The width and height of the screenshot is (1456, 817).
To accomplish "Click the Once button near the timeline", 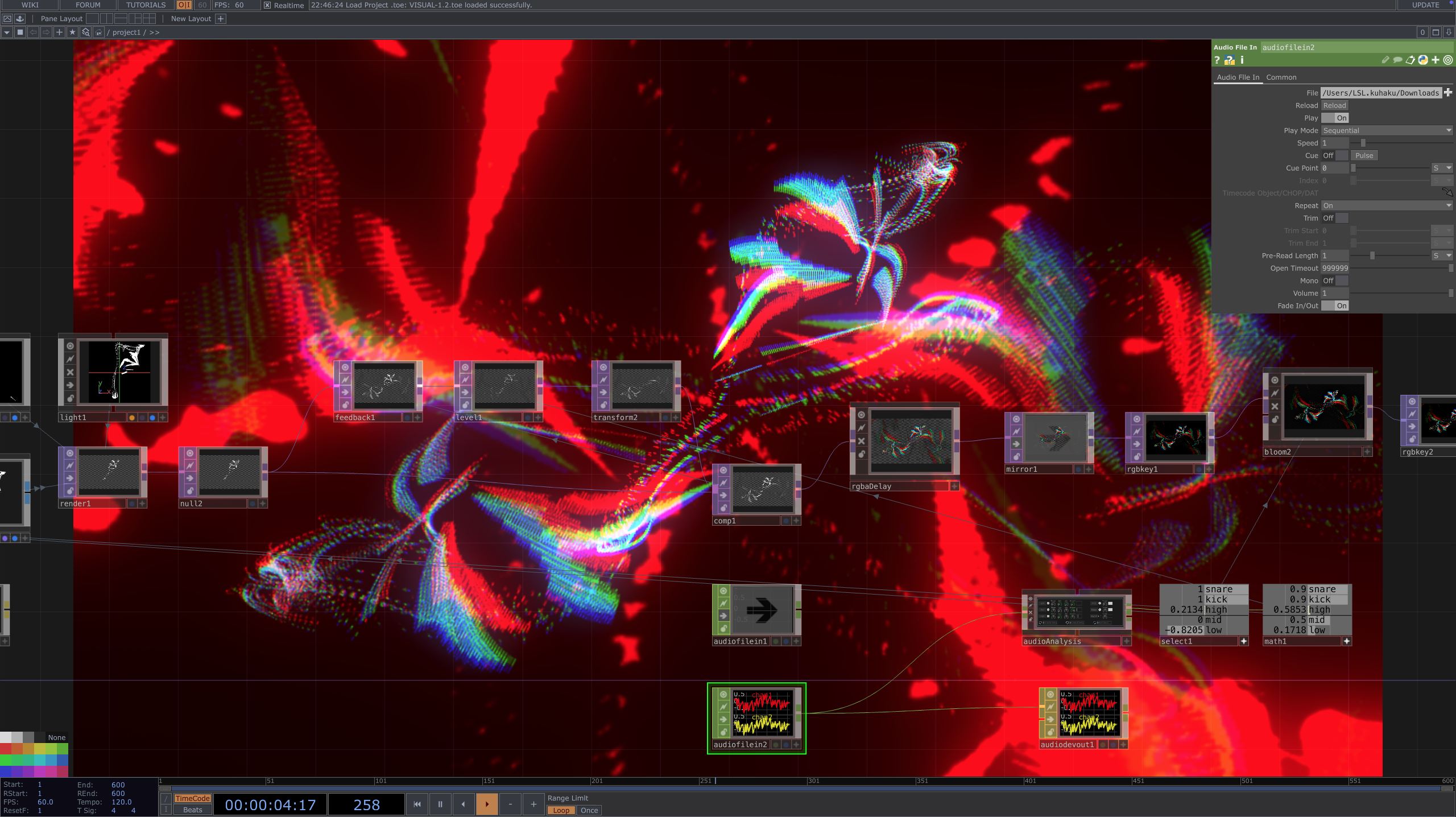I will pyautogui.click(x=588, y=810).
